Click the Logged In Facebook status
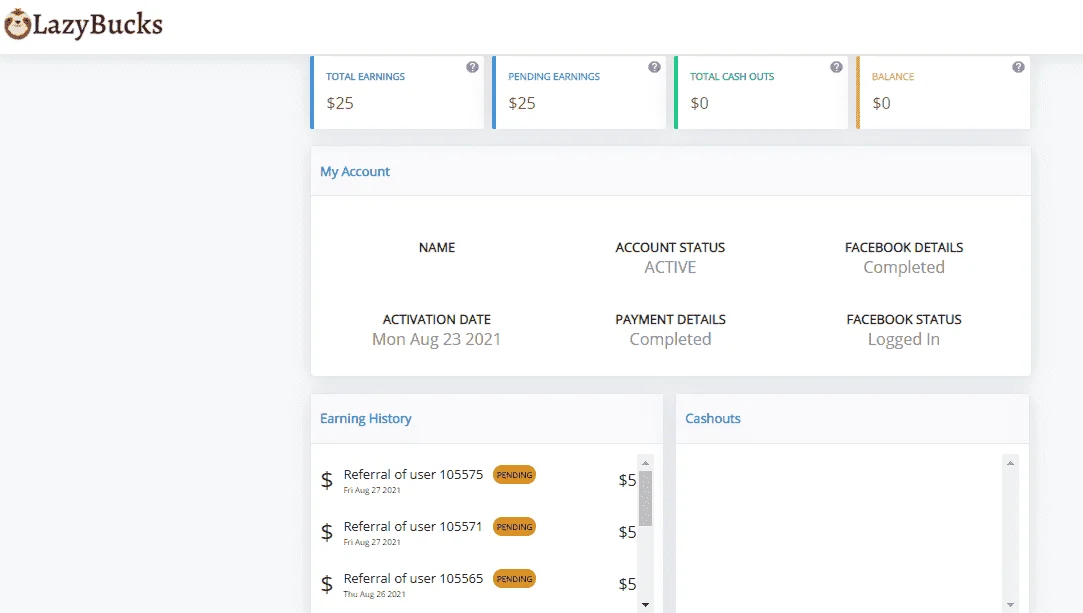The height and width of the screenshot is (613, 1083). (x=904, y=339)
